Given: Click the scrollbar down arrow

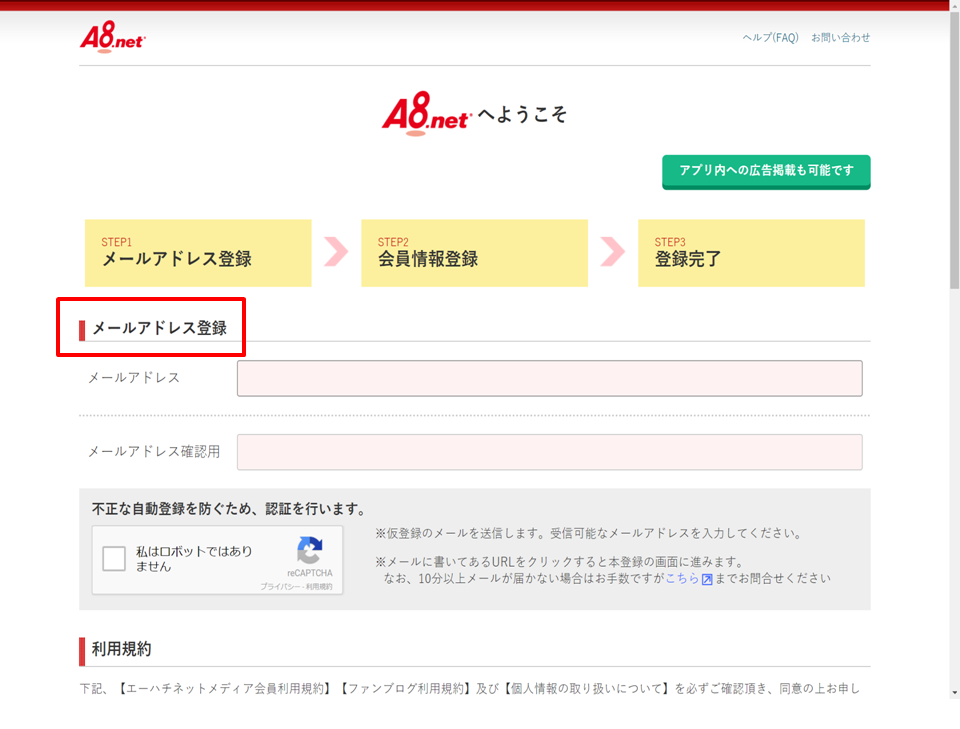Looking at the screenshot, I should coord(954,693).
